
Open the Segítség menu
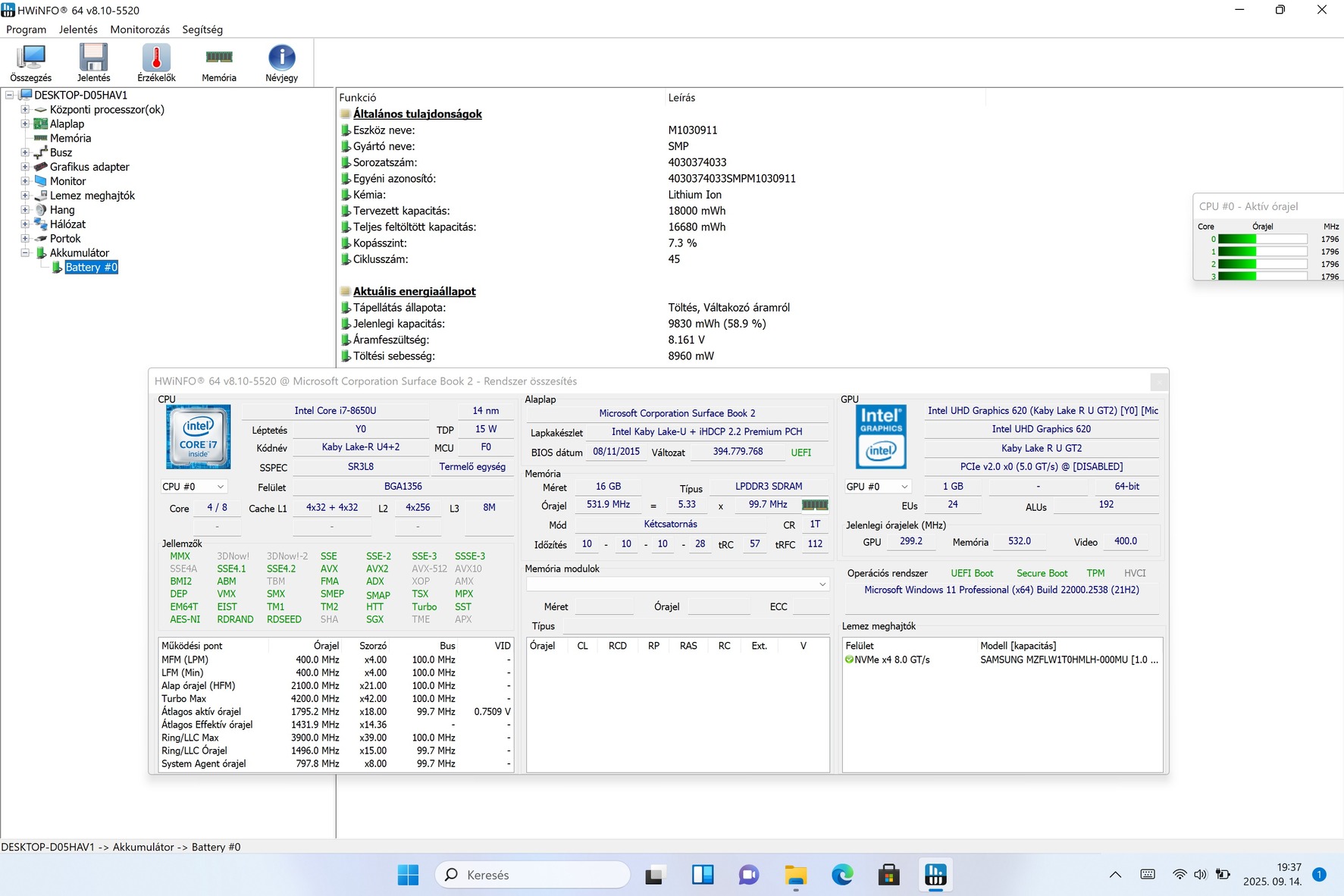202,30
